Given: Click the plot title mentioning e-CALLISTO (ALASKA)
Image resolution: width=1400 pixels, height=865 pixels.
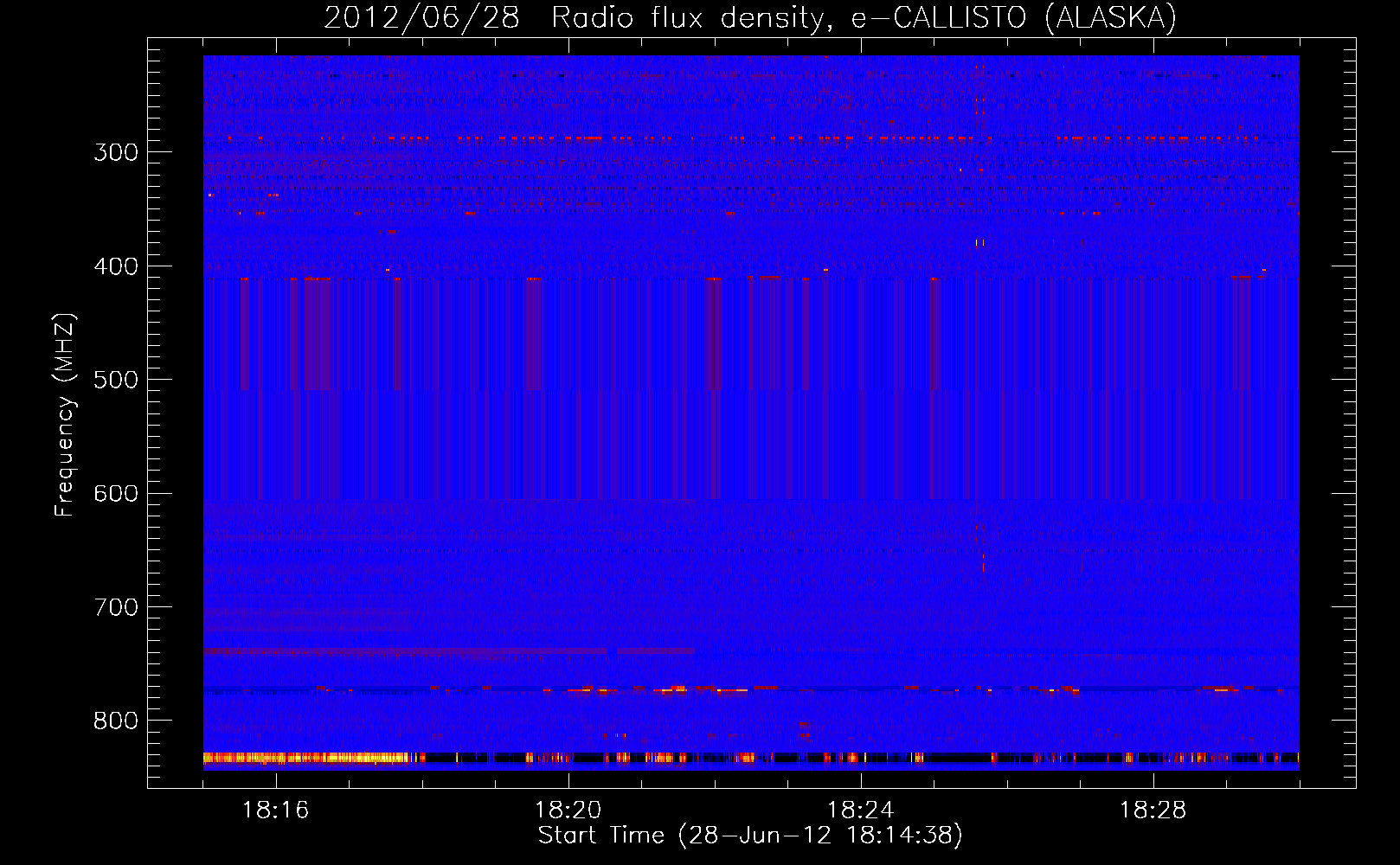Looking at the screenshot, I should [750, 17].
